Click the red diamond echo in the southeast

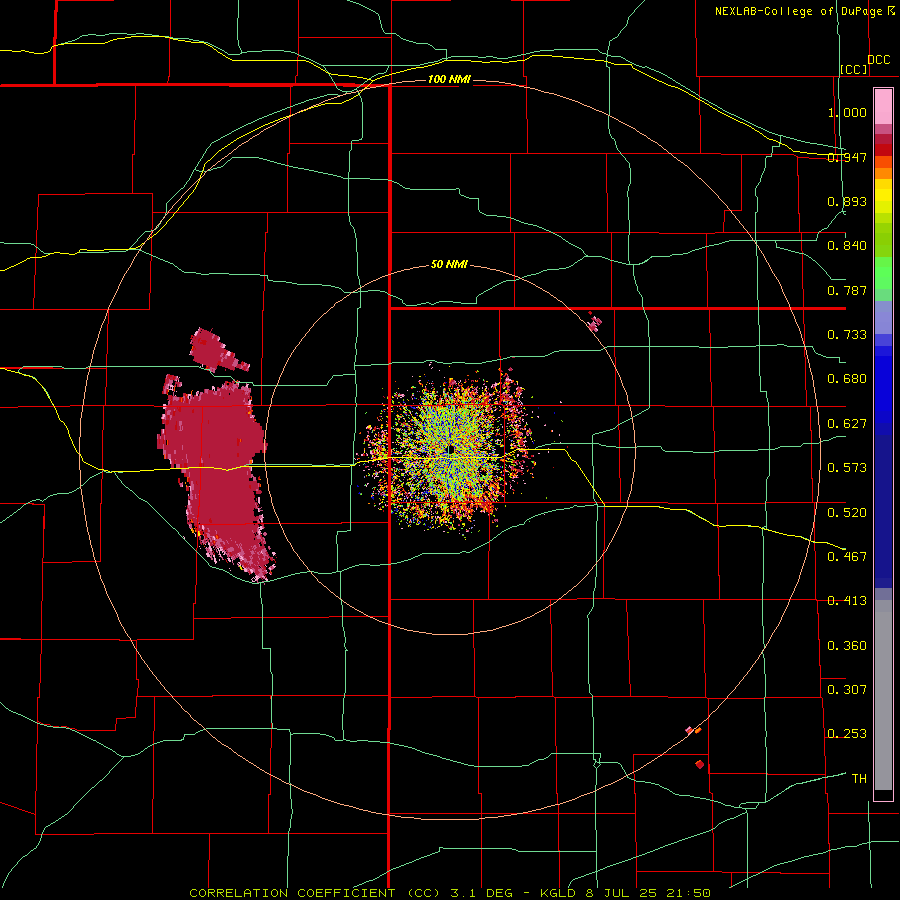[x=699, y=765]
